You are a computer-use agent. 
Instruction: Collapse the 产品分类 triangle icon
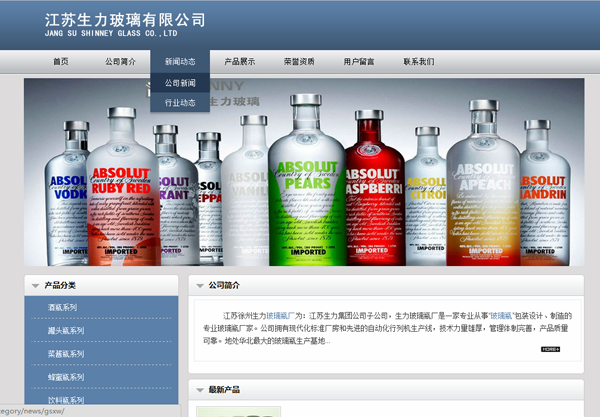pyautogui.click(x=36, y=286)
